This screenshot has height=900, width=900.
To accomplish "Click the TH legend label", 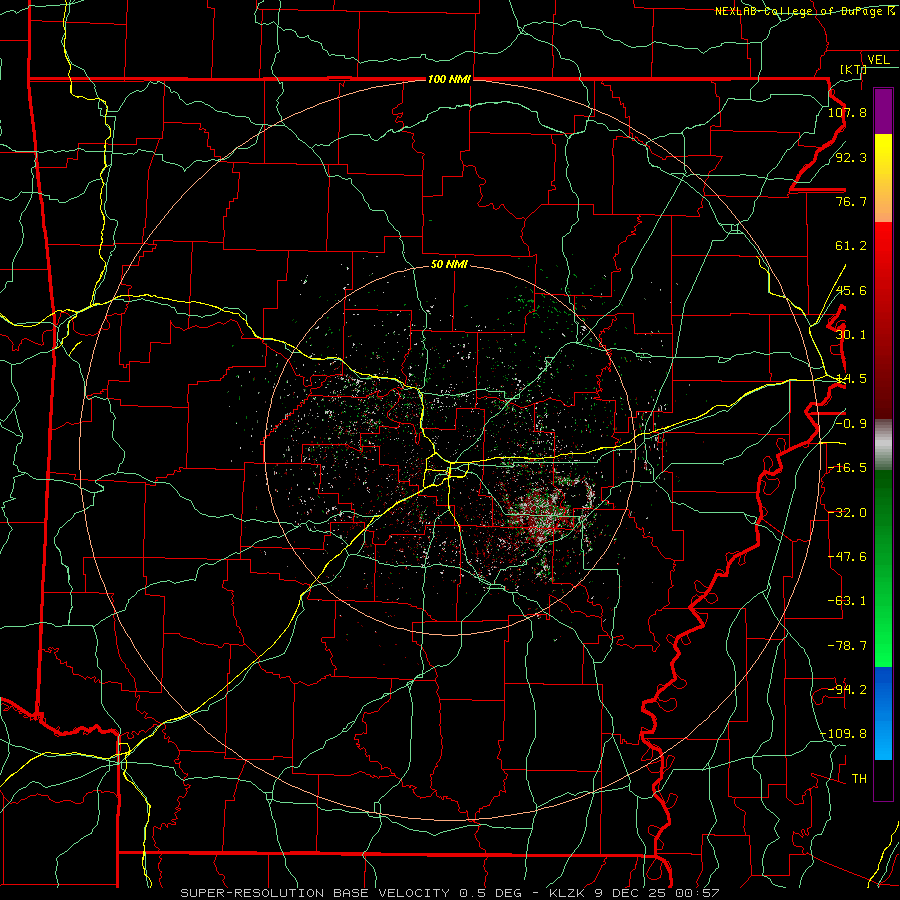I will tap(859, 779).
